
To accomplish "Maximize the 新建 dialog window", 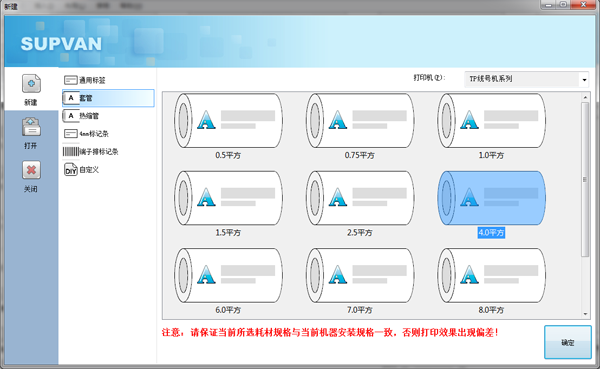I will click(x=563, y=5).
